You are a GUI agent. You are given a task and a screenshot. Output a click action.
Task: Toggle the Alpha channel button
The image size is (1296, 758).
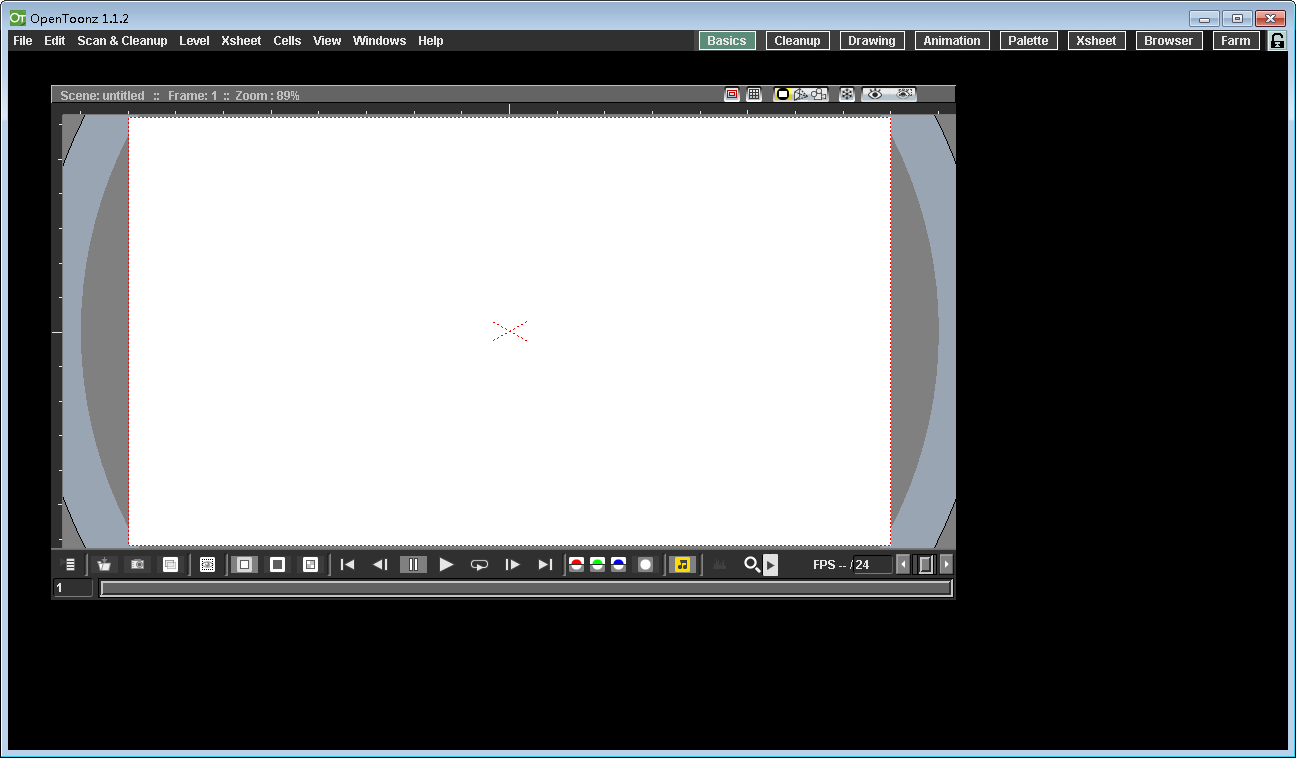(x=645, y=565)
